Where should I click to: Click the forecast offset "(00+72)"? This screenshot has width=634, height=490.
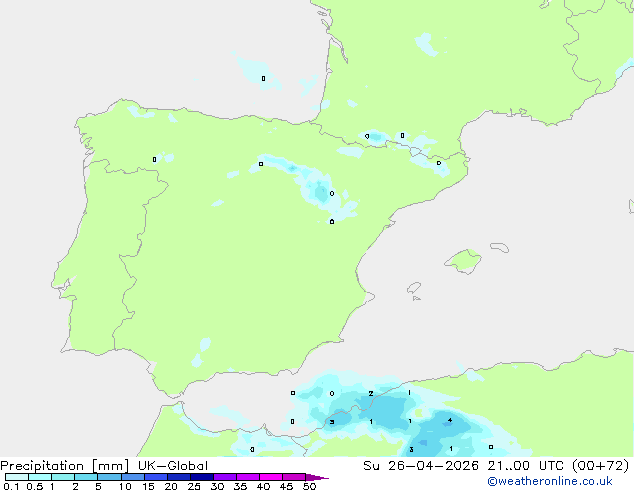[x=600, y=465]
